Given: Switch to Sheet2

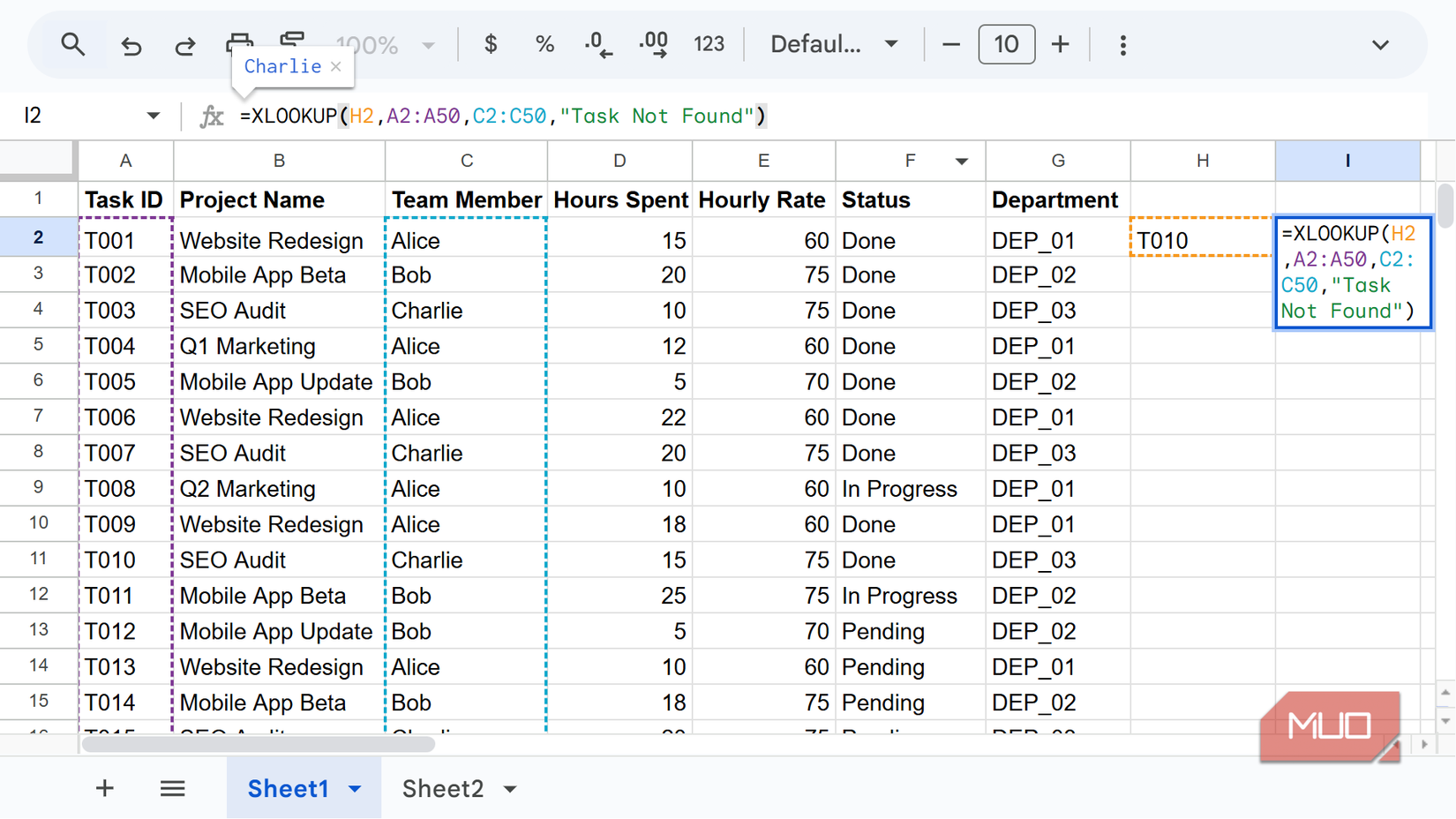Looking at the screenshot, I should click(443, 788).
